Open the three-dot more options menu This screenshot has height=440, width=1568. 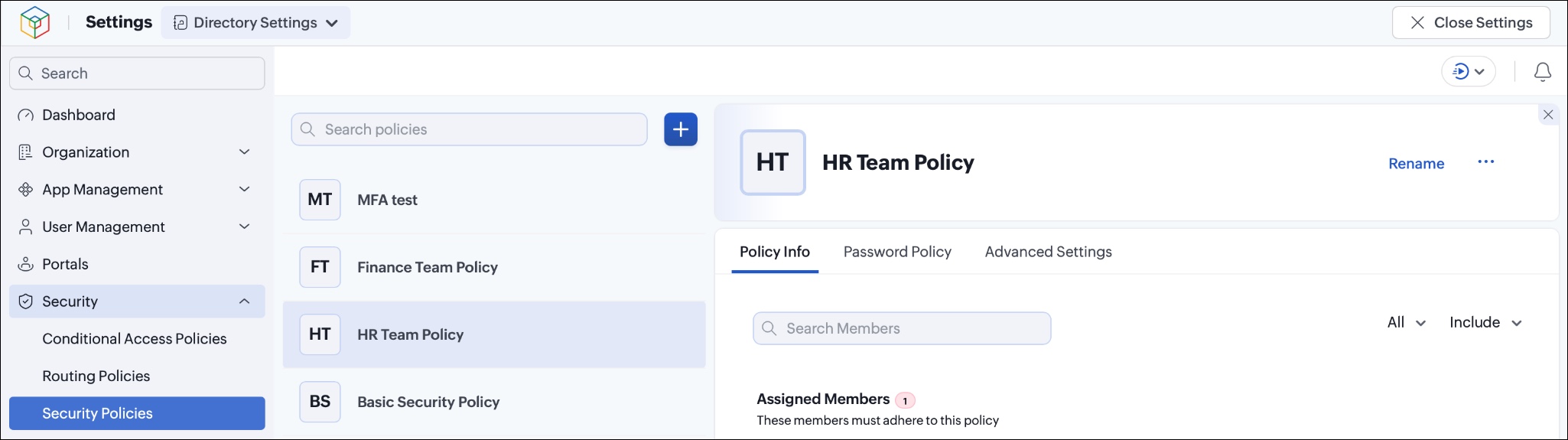coord(1486,162)
